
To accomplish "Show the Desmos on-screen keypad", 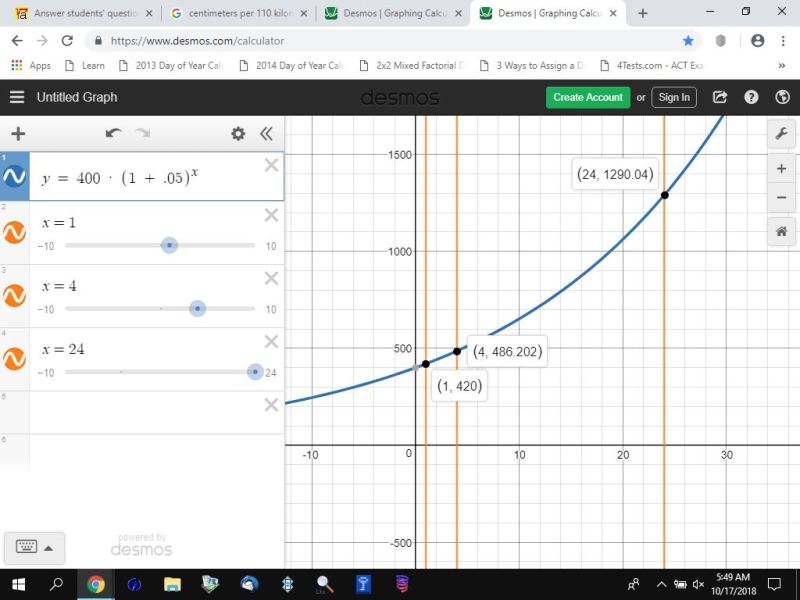I will [x=34, y=547].
